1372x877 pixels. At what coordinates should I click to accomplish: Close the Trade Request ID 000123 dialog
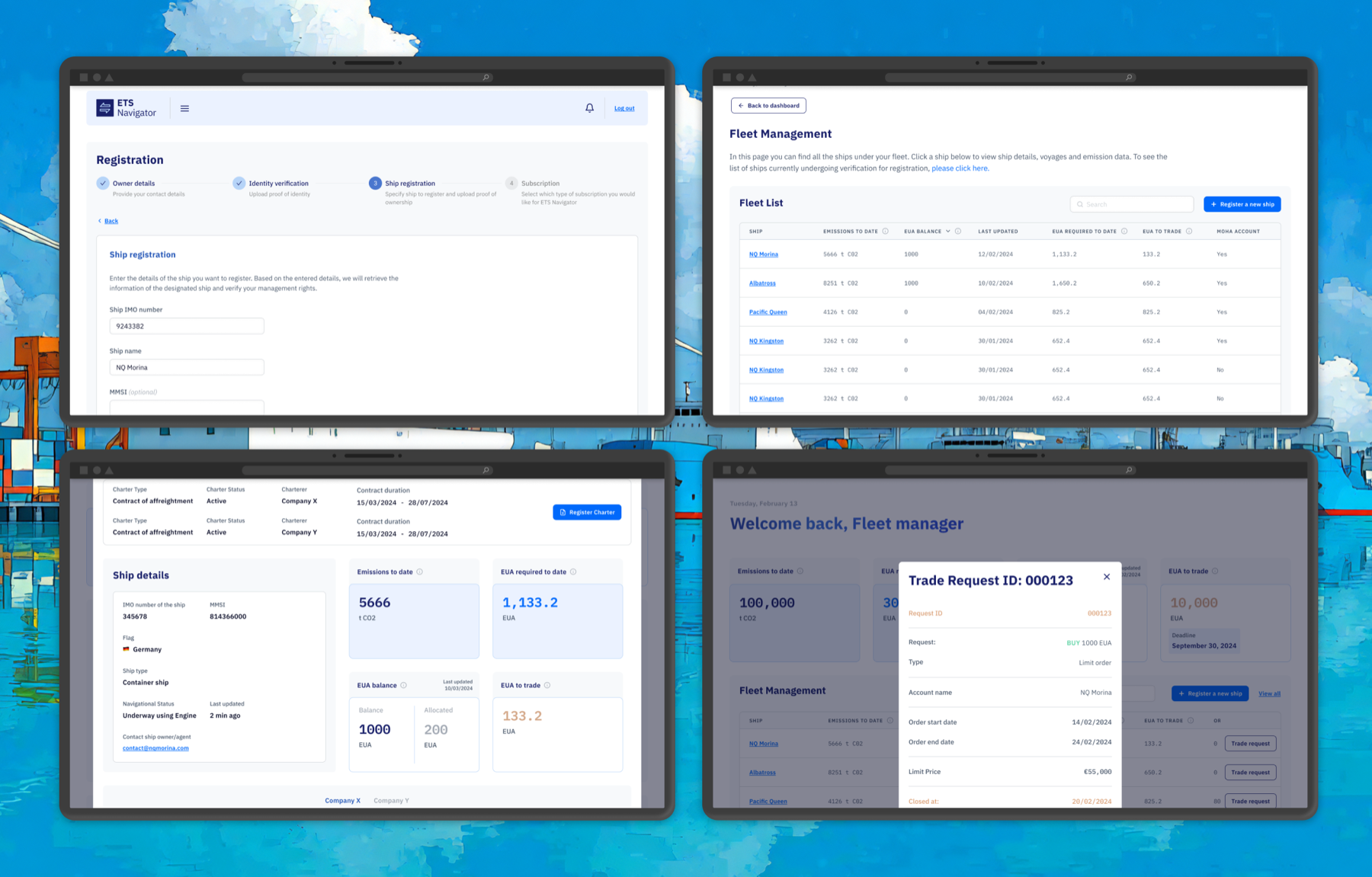(x=1106, y=577)
